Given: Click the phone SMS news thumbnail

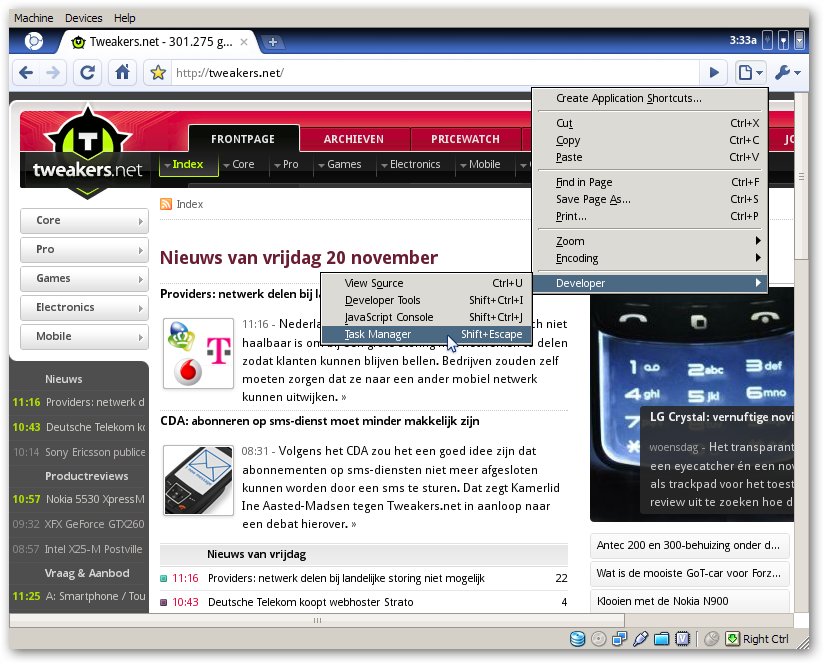Looking at the screenshot, I should [198, 480].
